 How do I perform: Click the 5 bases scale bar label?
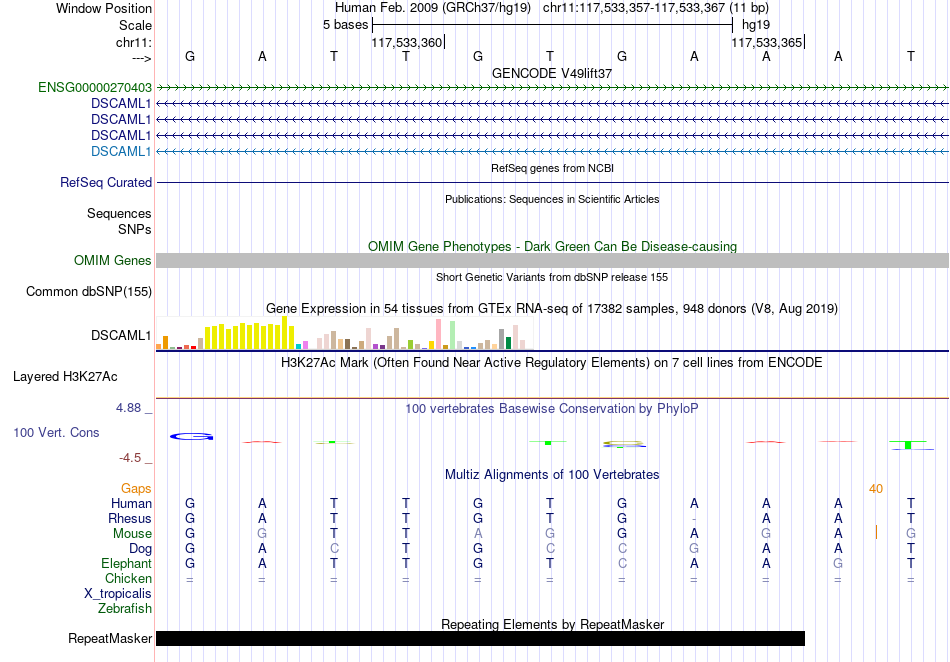coord(345,25)
